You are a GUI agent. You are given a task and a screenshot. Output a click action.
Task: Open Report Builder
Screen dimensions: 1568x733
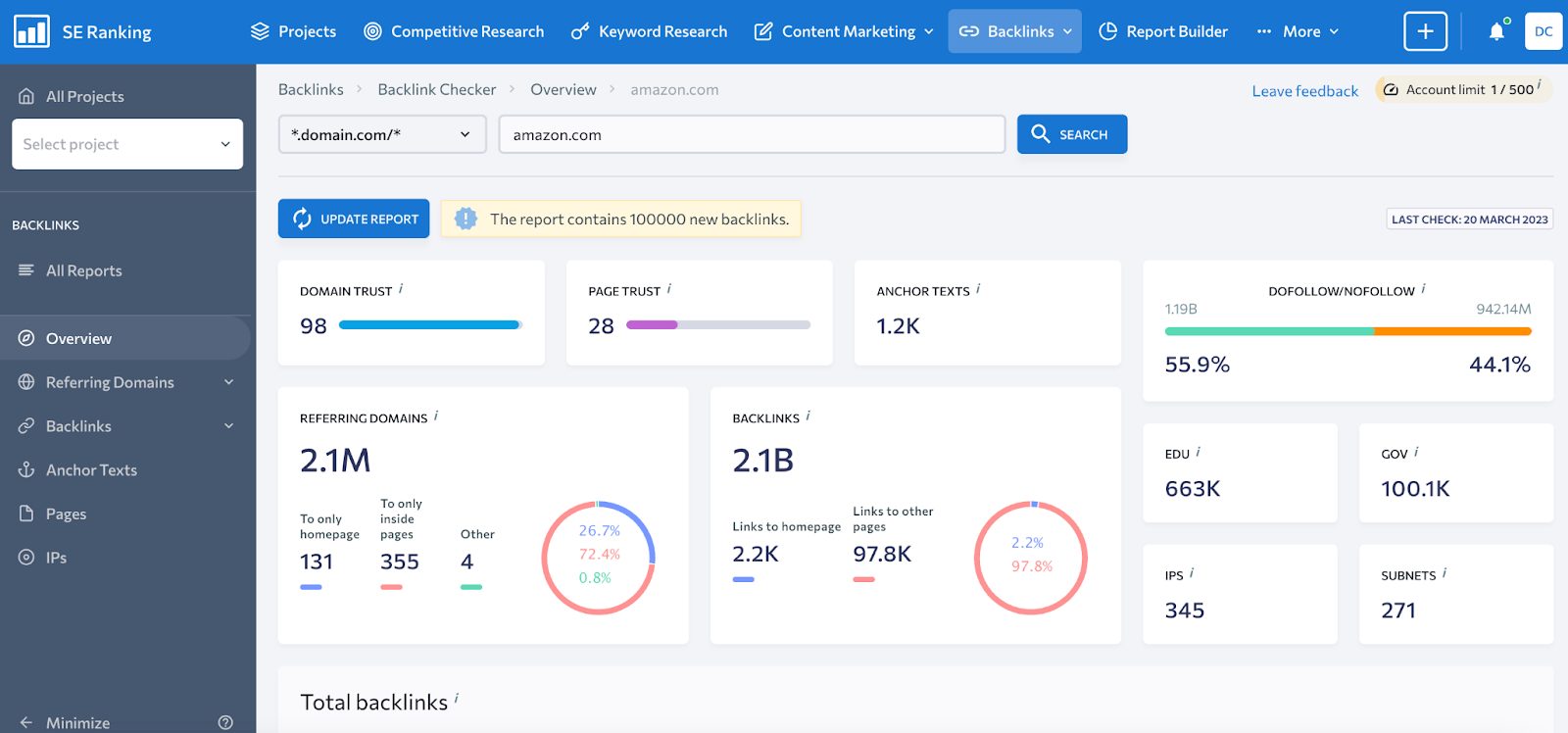(x=1163, y=31)
